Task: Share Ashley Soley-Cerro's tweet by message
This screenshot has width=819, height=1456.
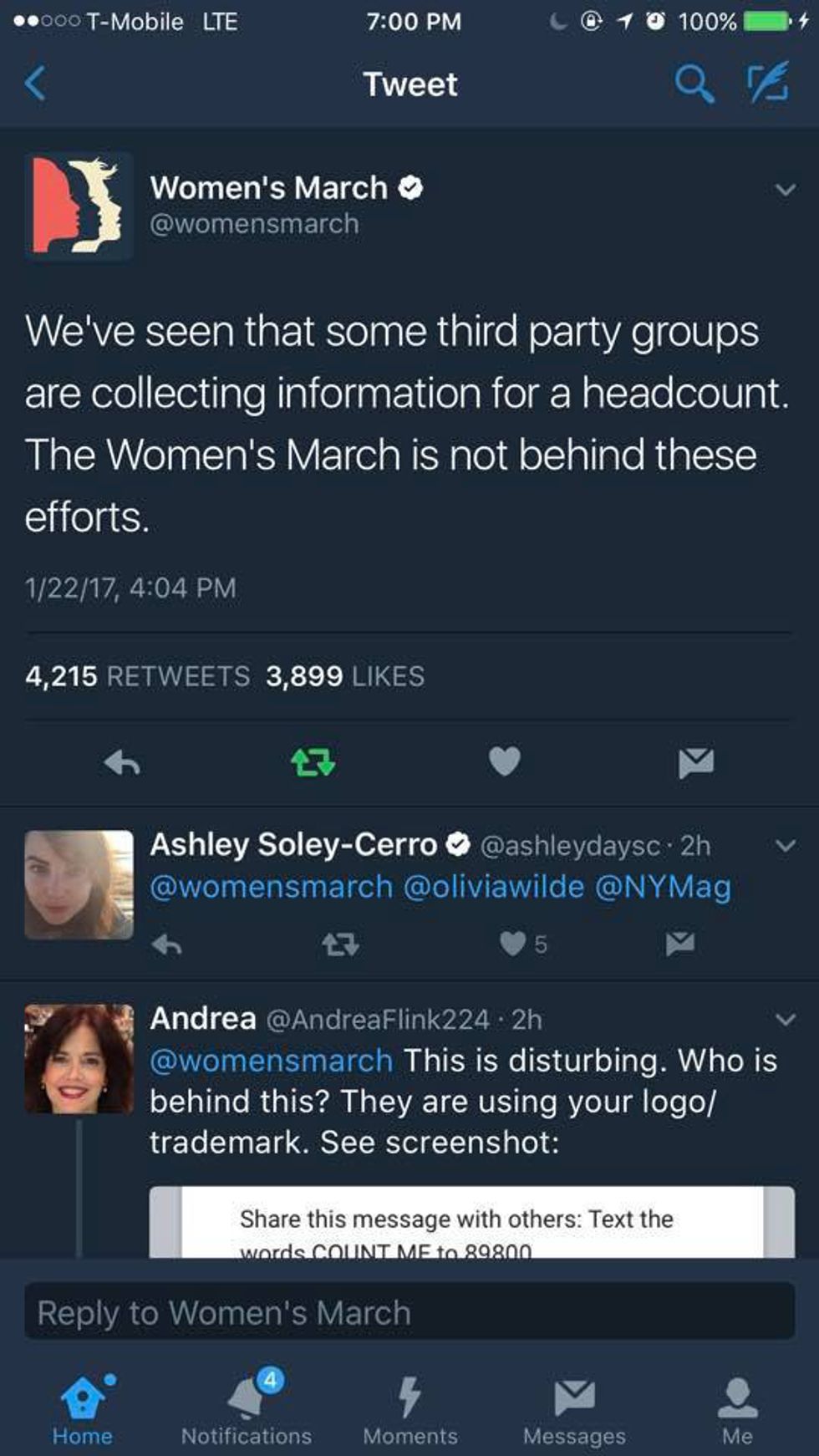Action: (x=679, y=944)
